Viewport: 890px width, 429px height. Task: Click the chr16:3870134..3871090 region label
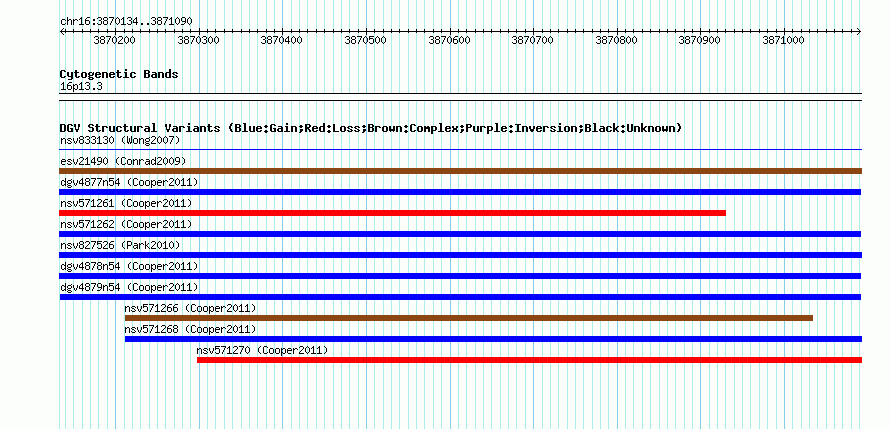tap(126, 21)
